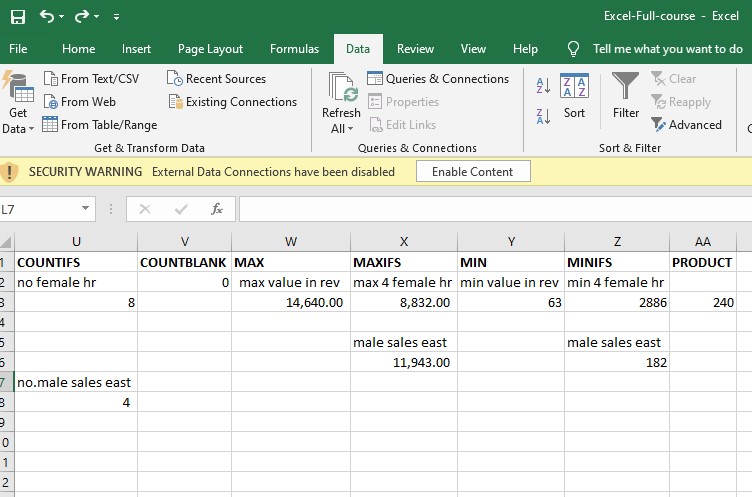Click the security warning shield icon
This screenshot has width=752, height=497.
point(9,172)
